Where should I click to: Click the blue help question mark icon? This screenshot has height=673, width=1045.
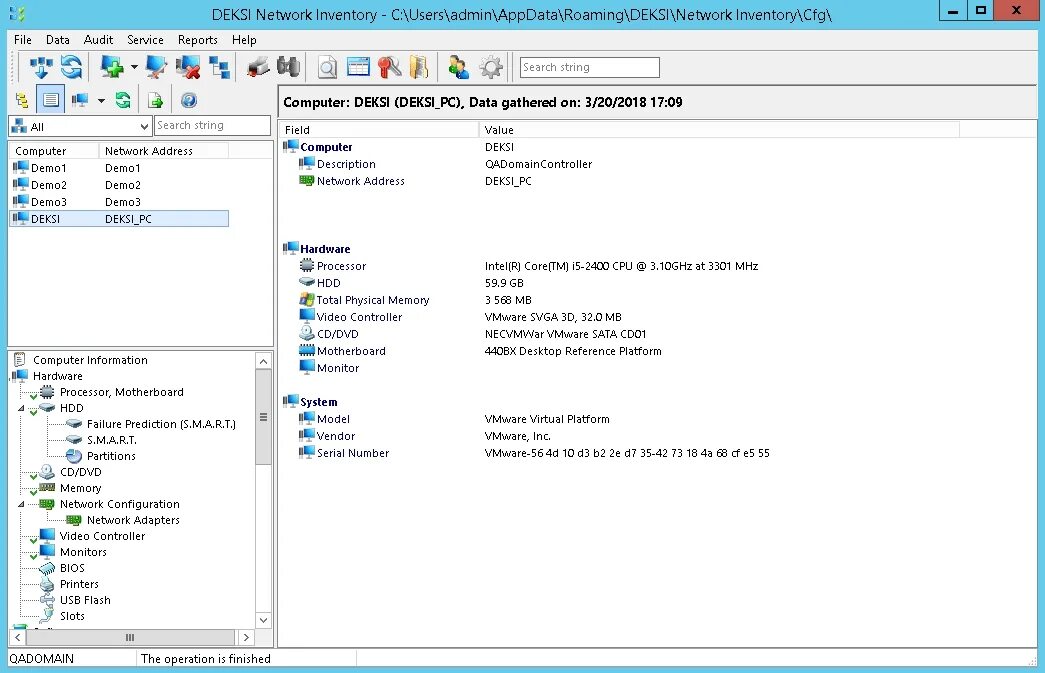click(x=189, y=101)
